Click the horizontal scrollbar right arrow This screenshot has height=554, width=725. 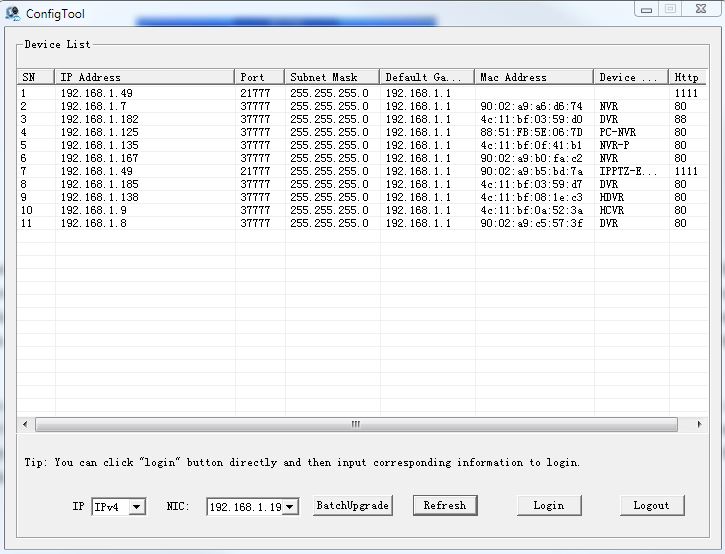pos(699,424)
